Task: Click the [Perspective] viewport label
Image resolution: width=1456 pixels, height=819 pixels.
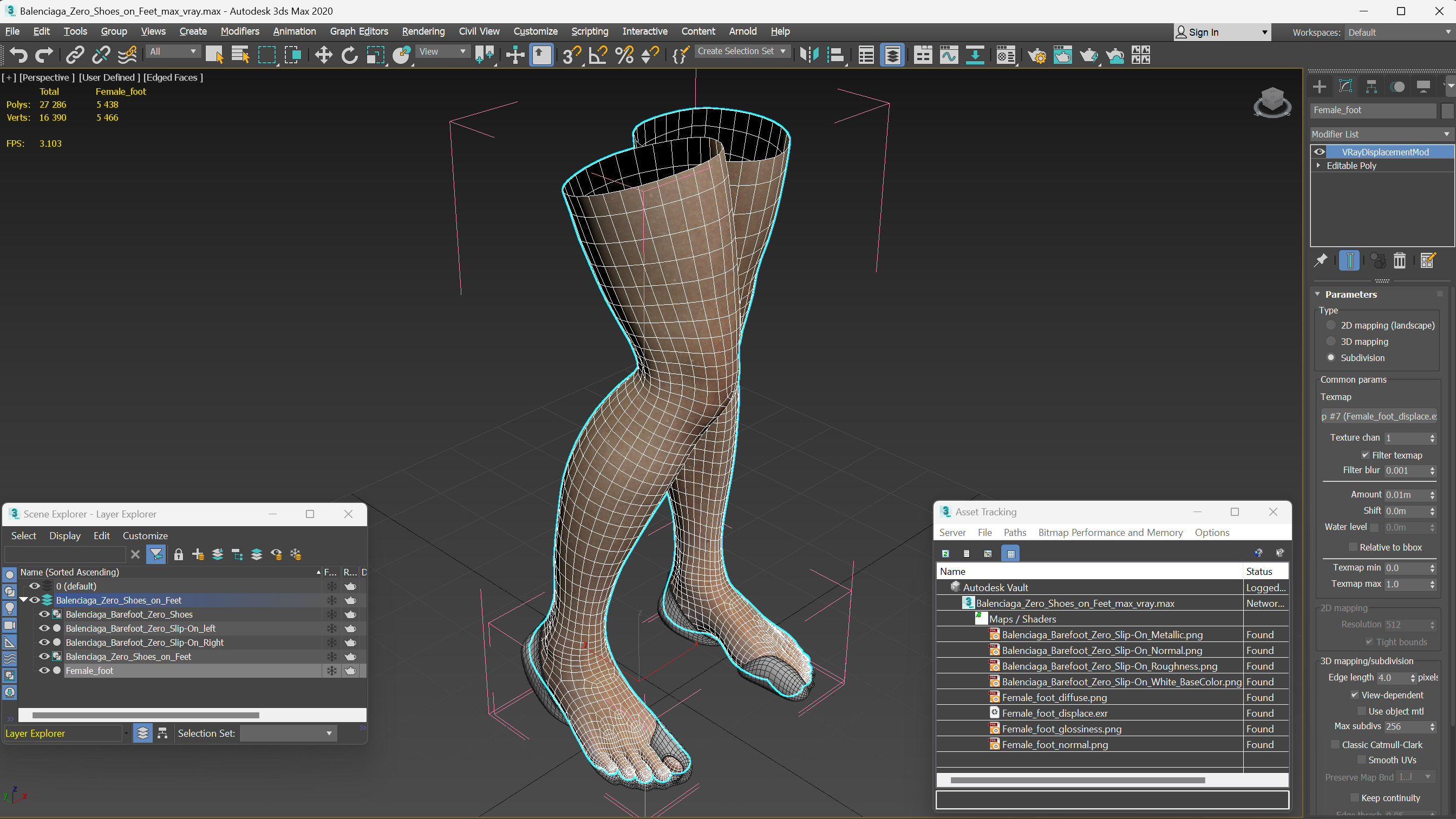Action: (x=47, y=77)
